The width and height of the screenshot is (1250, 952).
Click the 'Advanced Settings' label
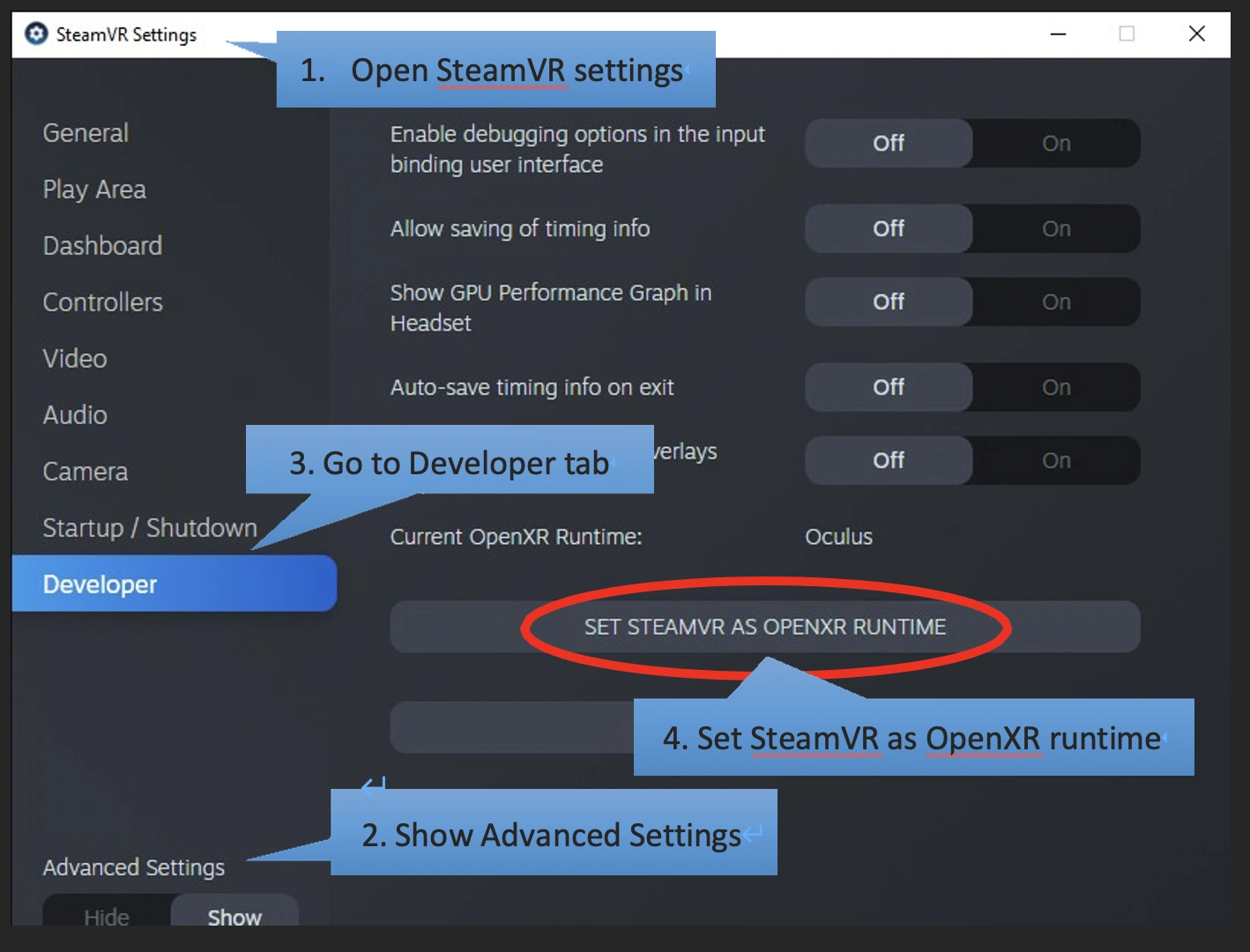click(134, 867)
